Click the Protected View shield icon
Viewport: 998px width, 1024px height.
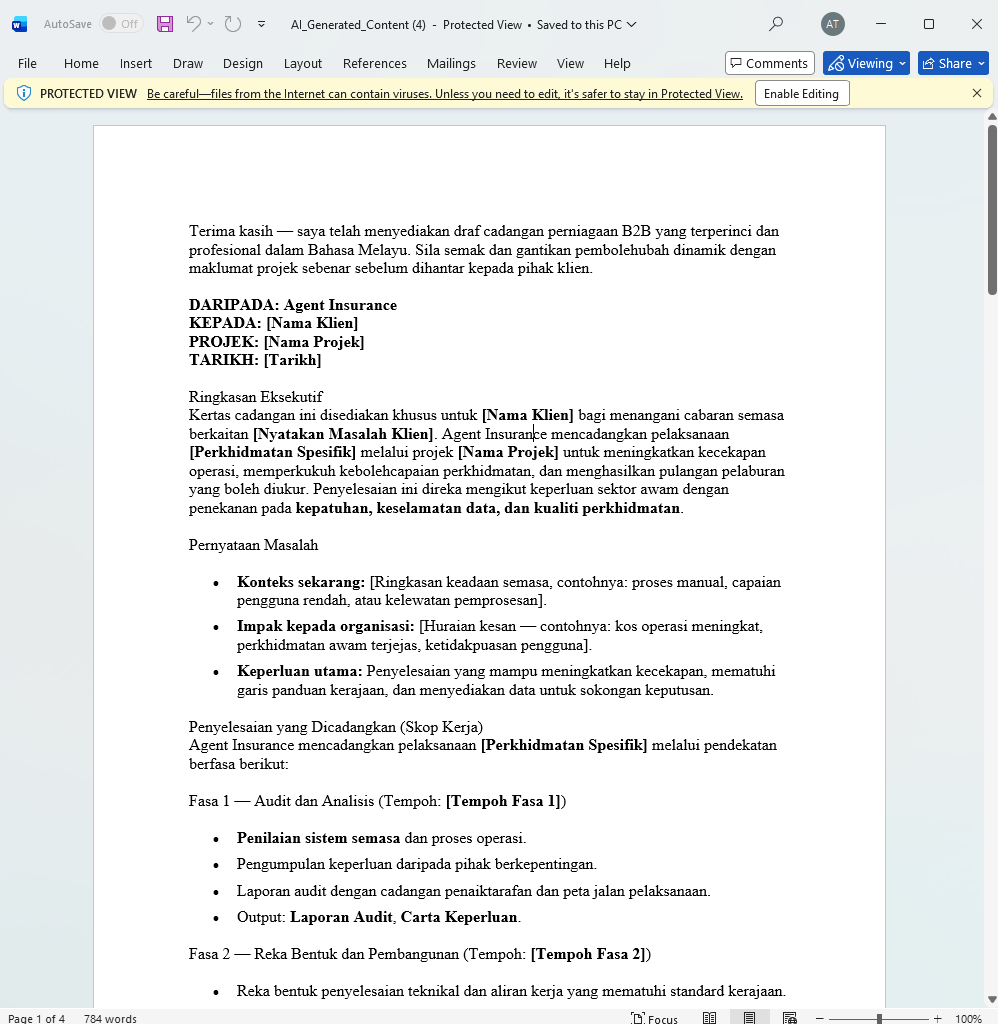[x=24, y=93]
